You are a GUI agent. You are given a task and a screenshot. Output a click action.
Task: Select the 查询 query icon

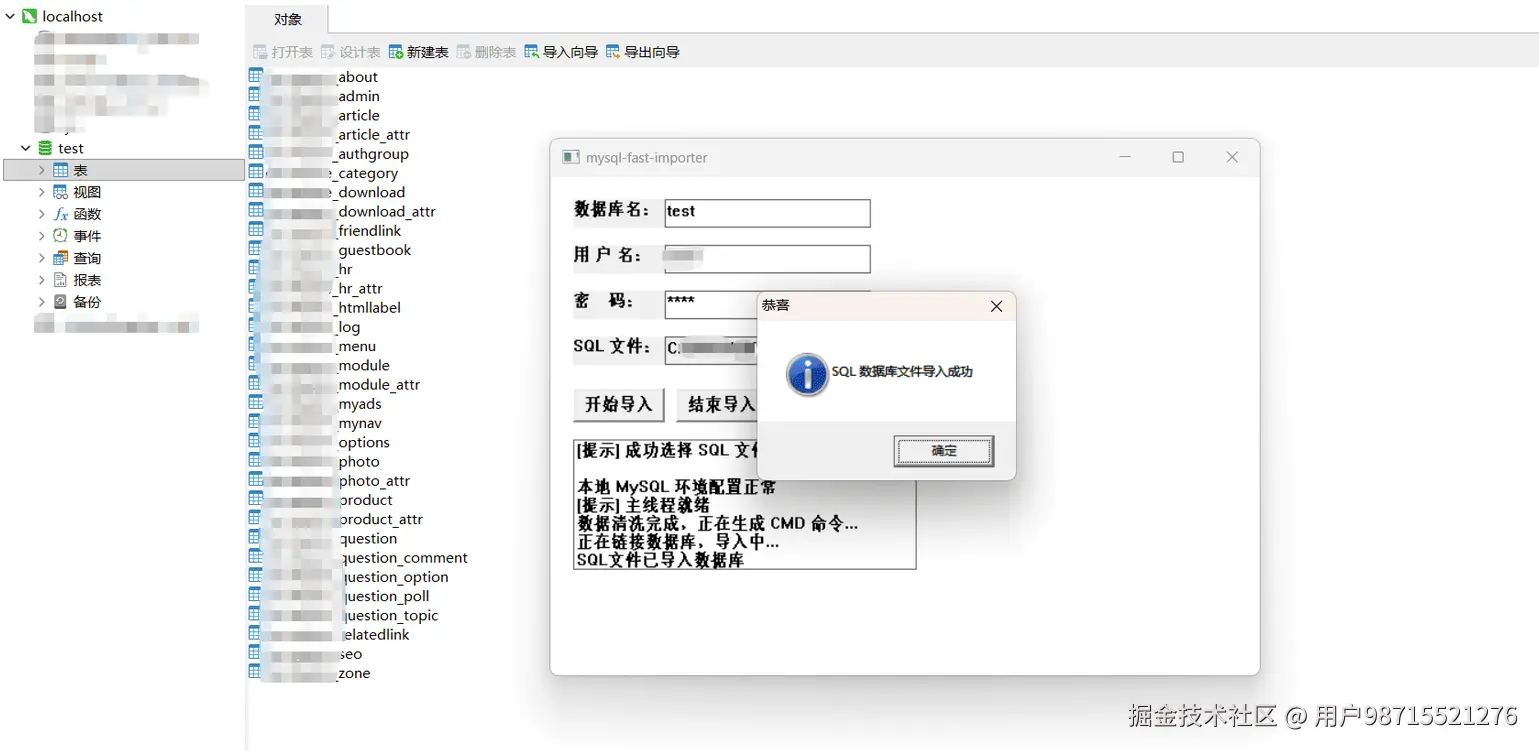[61, 258]
